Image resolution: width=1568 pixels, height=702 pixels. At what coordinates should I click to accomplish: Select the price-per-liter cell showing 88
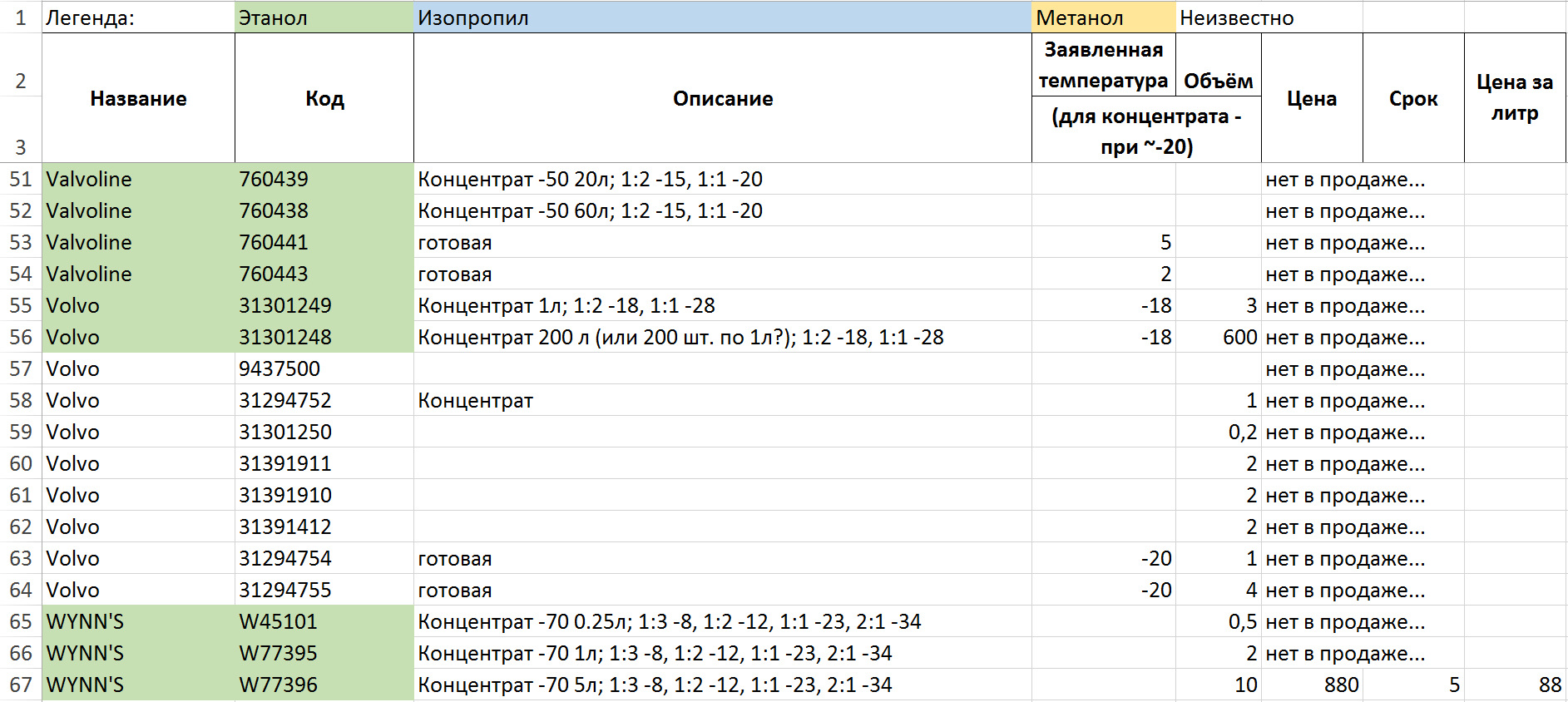coord(1514,685)
